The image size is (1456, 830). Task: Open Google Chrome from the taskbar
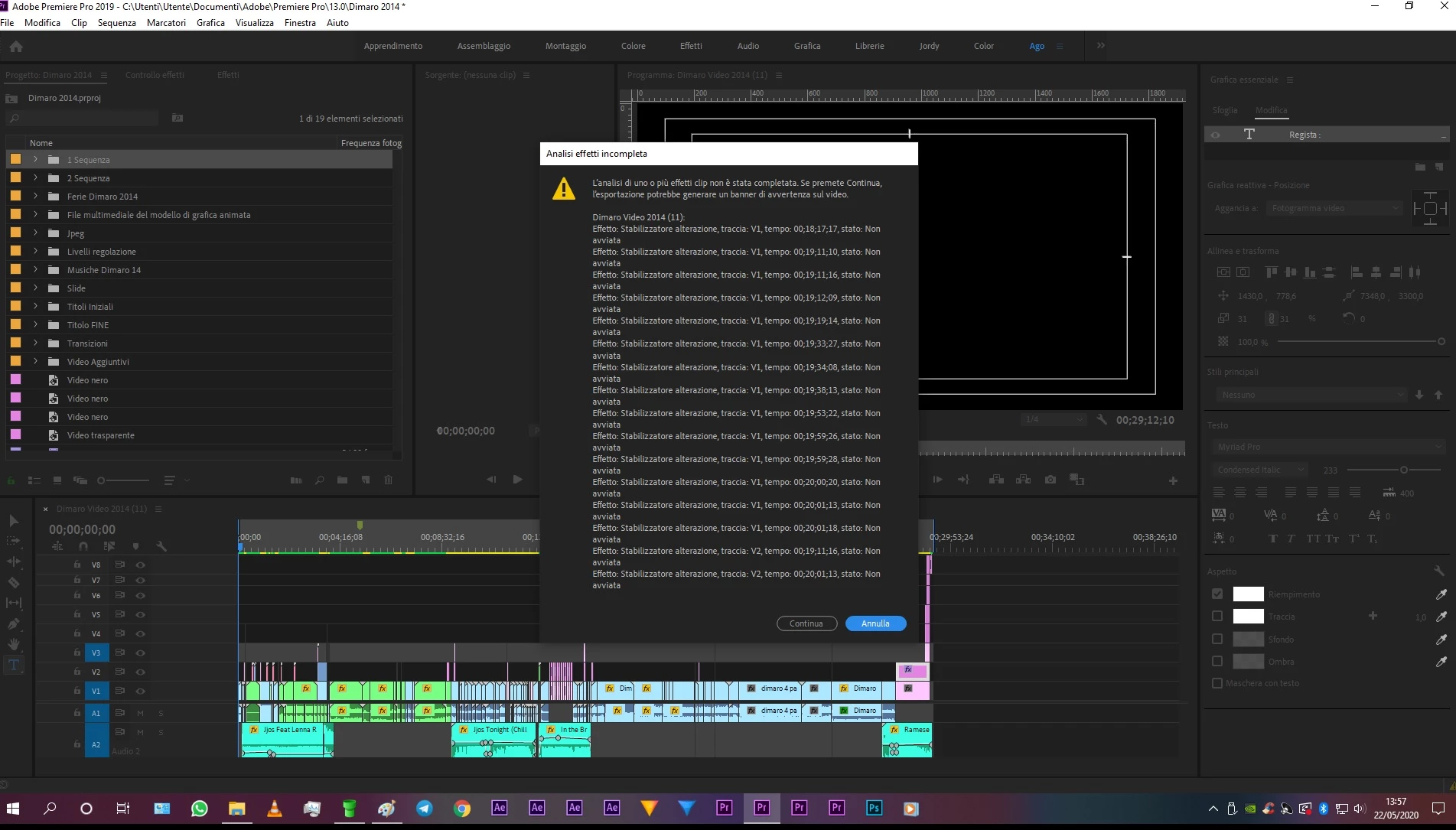coord(462,808)
